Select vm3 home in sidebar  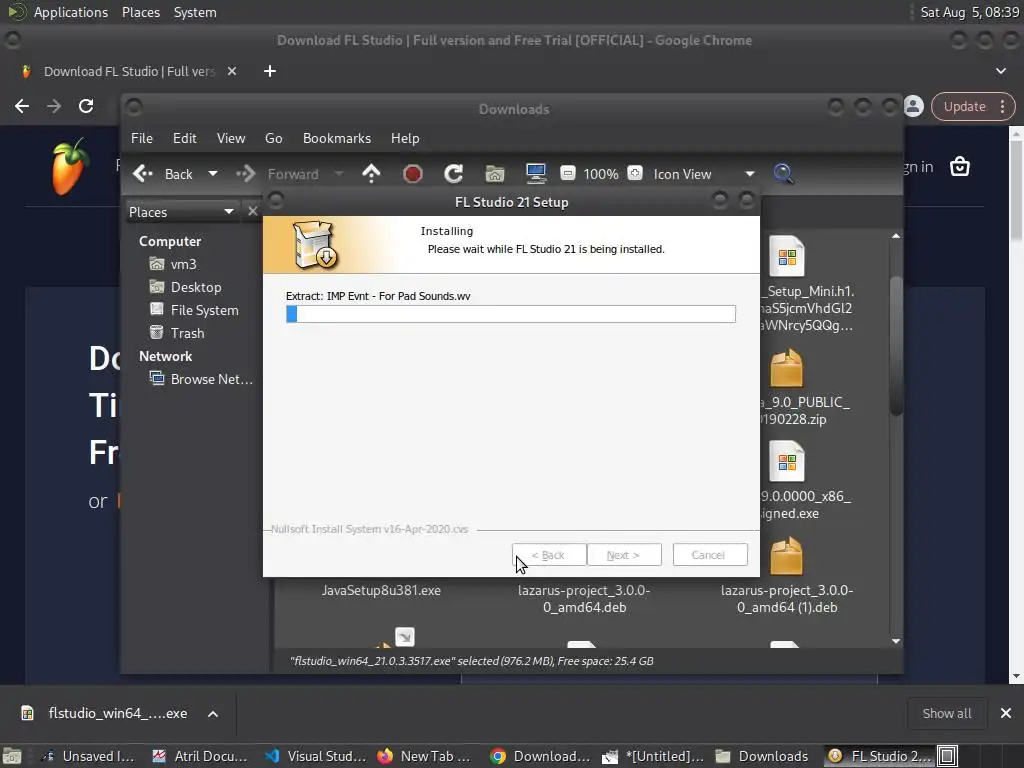173,264
